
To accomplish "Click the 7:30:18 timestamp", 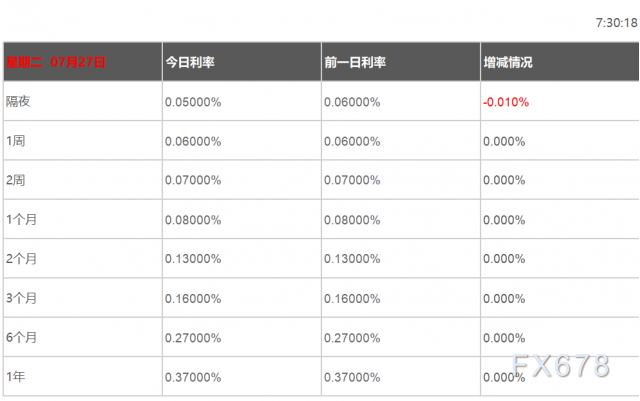I will coord(617,23).
